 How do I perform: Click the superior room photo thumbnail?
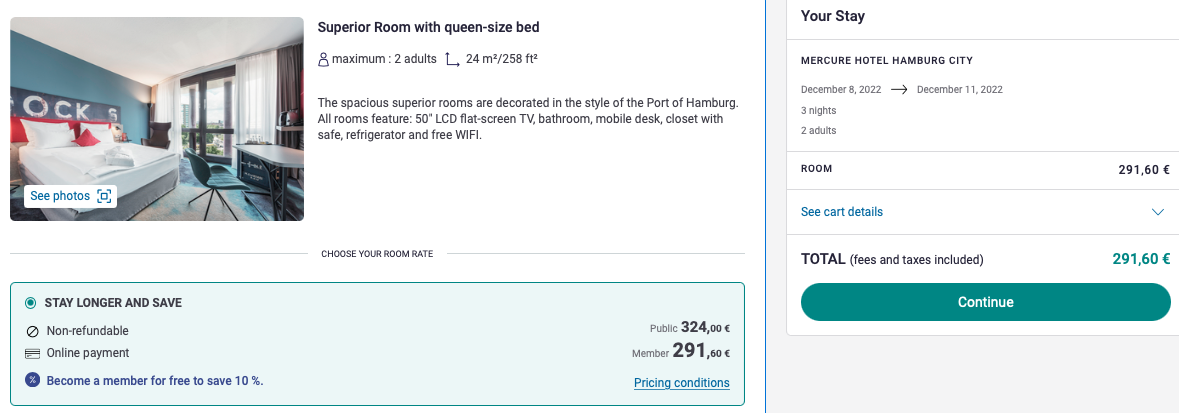(x=156, y=119)
